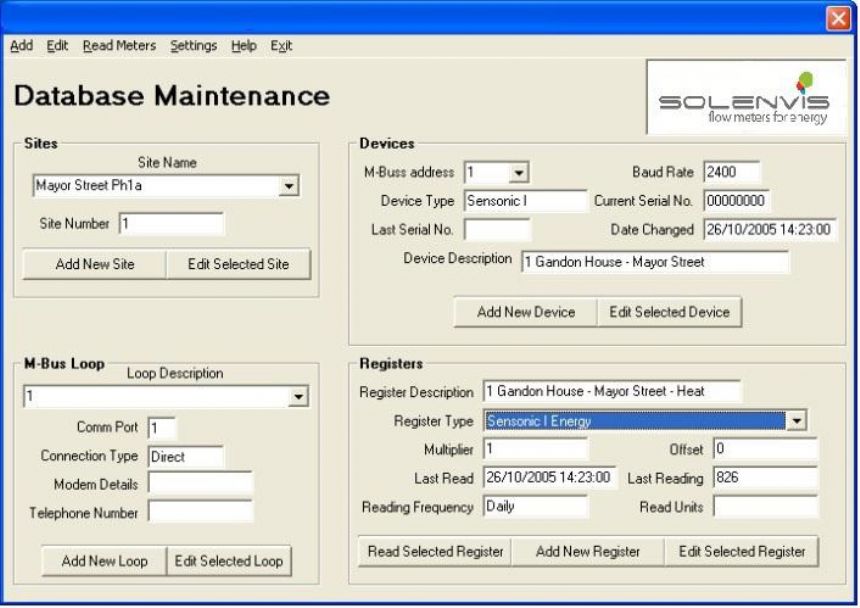Click the Register Description field
Screen dimensions: 860x608
tap(612, 391)
